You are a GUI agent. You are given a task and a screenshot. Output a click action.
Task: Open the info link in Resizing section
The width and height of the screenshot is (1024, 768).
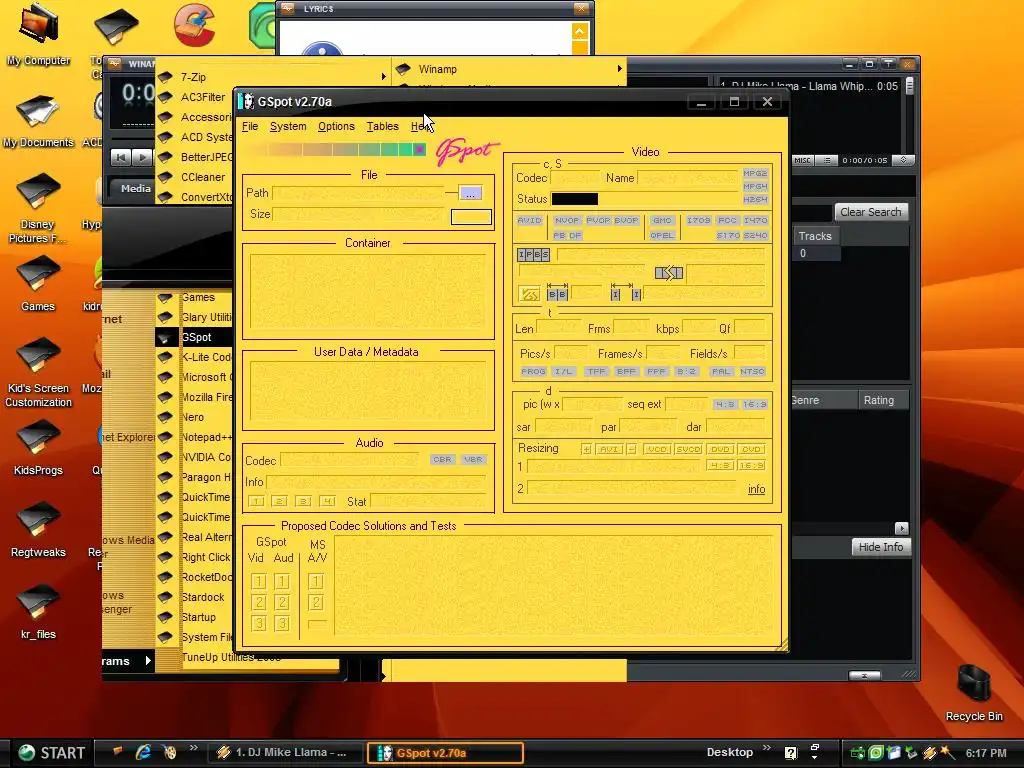[756, 489]
